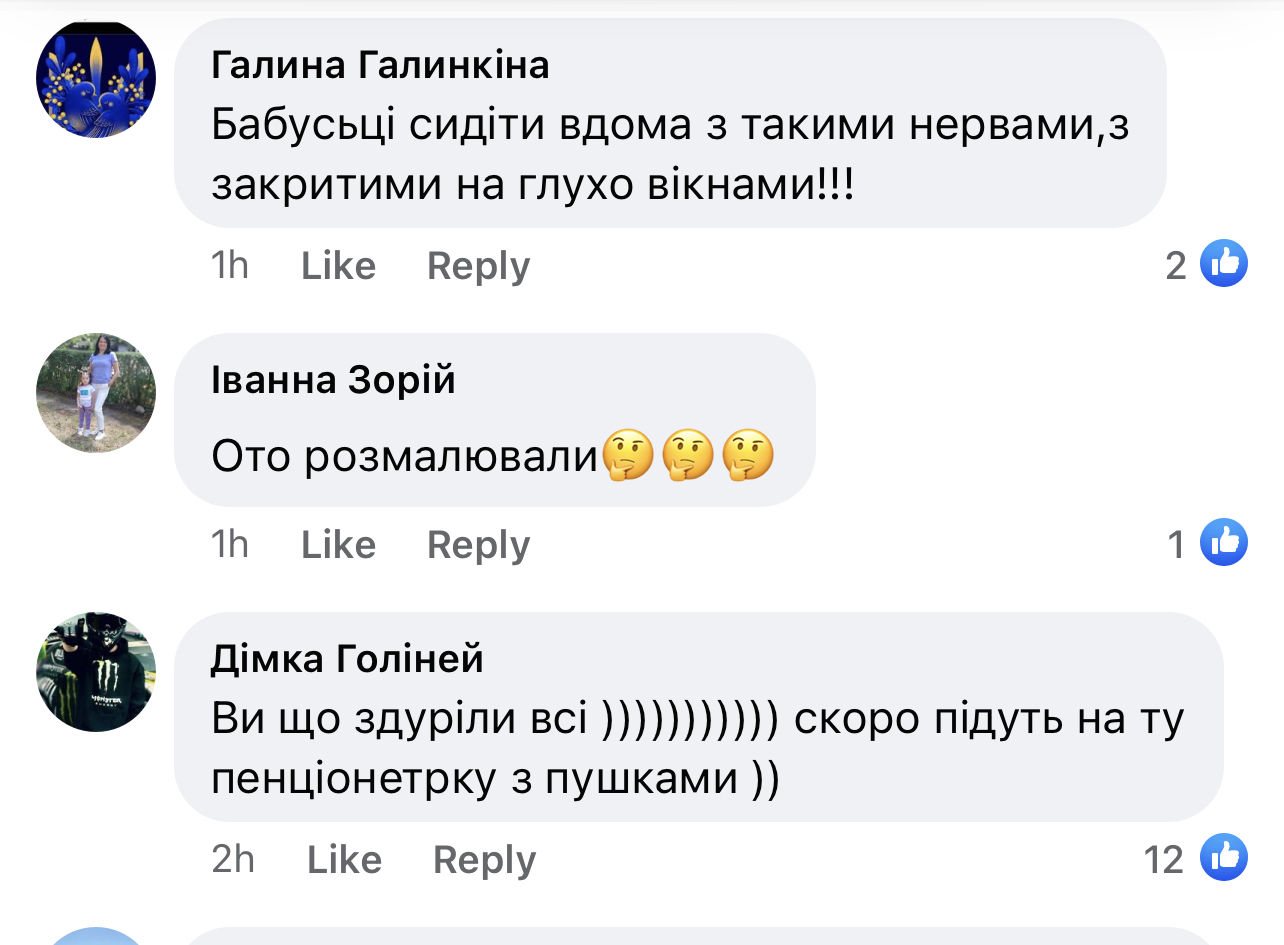Like Галина Галинкіна's comment
The width and height of the screenshot is (1284, 945).
click(338, 266)
